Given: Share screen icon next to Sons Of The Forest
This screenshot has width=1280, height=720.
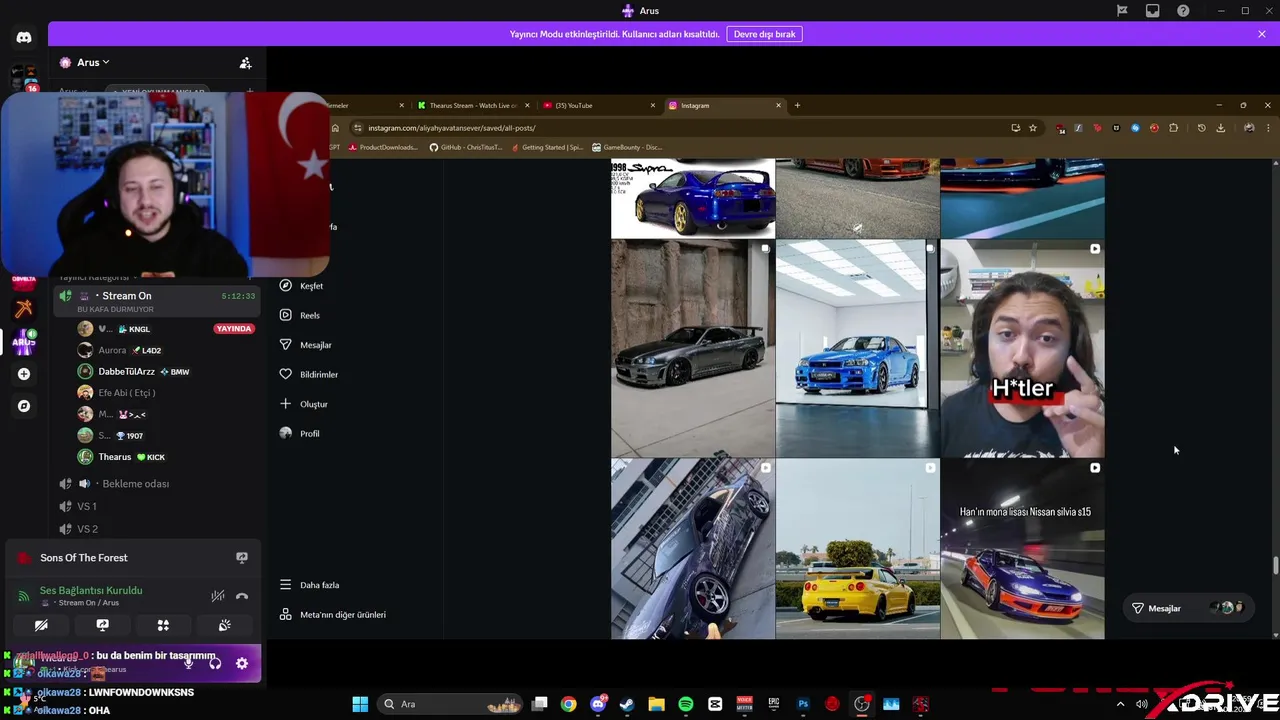Looking at the screenshot, I should [241, 557].
